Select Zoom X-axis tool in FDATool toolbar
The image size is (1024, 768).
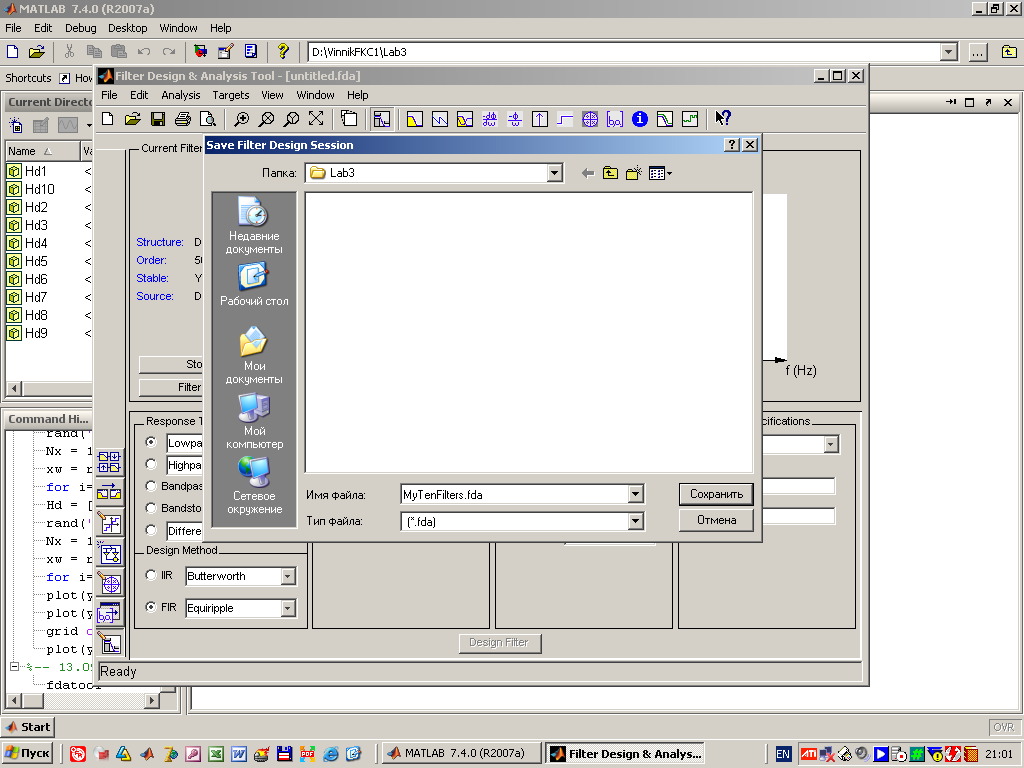[266, 119]
